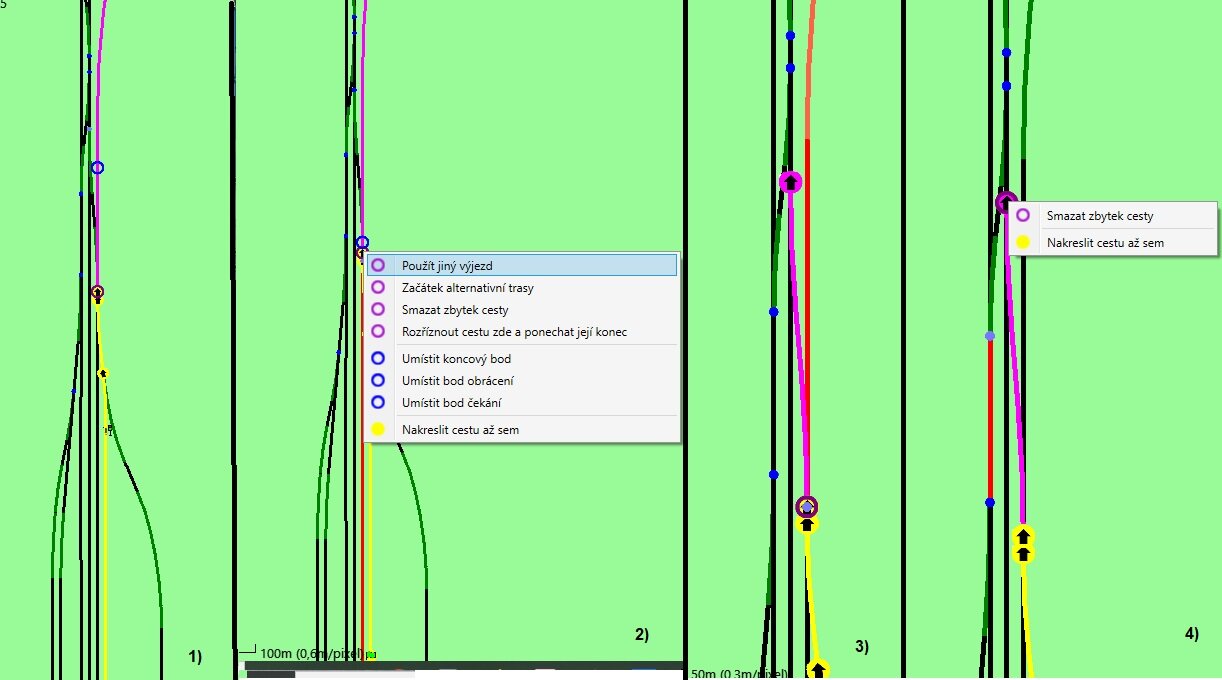Click purple-ringed node below red track, panel 3
Viewport: 1222px width, 680px height.
pyautogui.click(x=807, y=507)
